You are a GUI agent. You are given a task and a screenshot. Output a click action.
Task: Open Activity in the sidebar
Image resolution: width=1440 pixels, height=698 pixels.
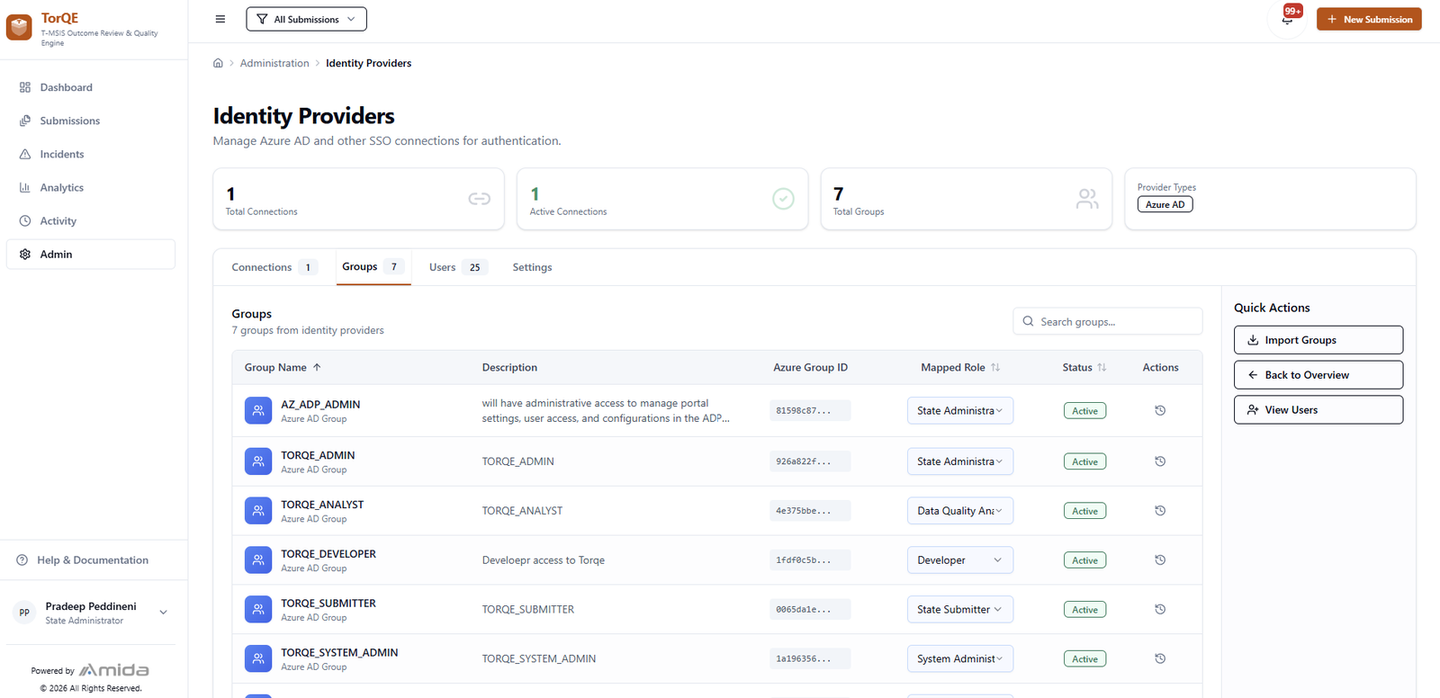click(90, 221)
